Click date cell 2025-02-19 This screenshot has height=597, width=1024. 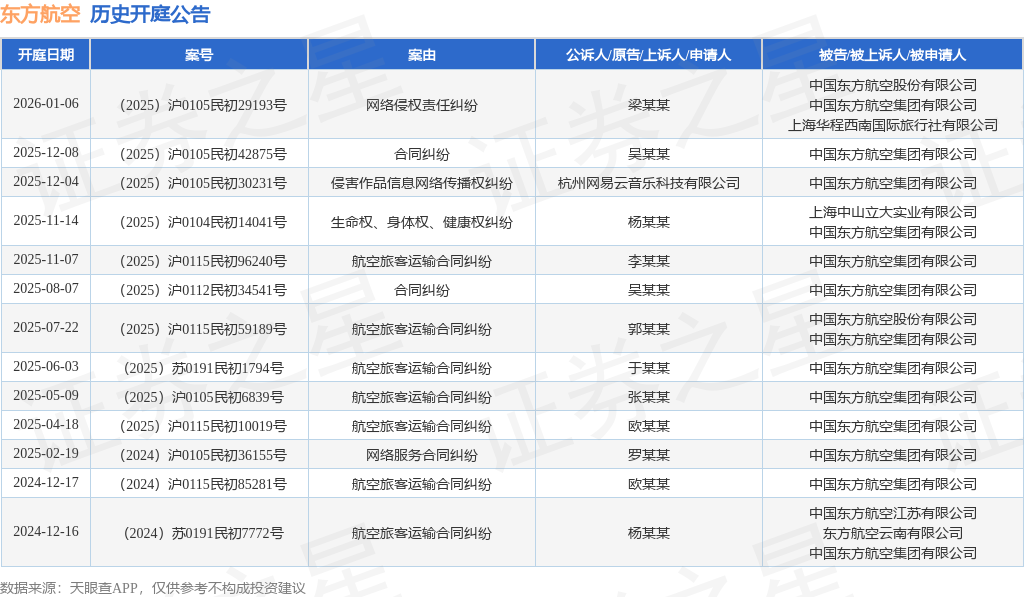point(46,454)
